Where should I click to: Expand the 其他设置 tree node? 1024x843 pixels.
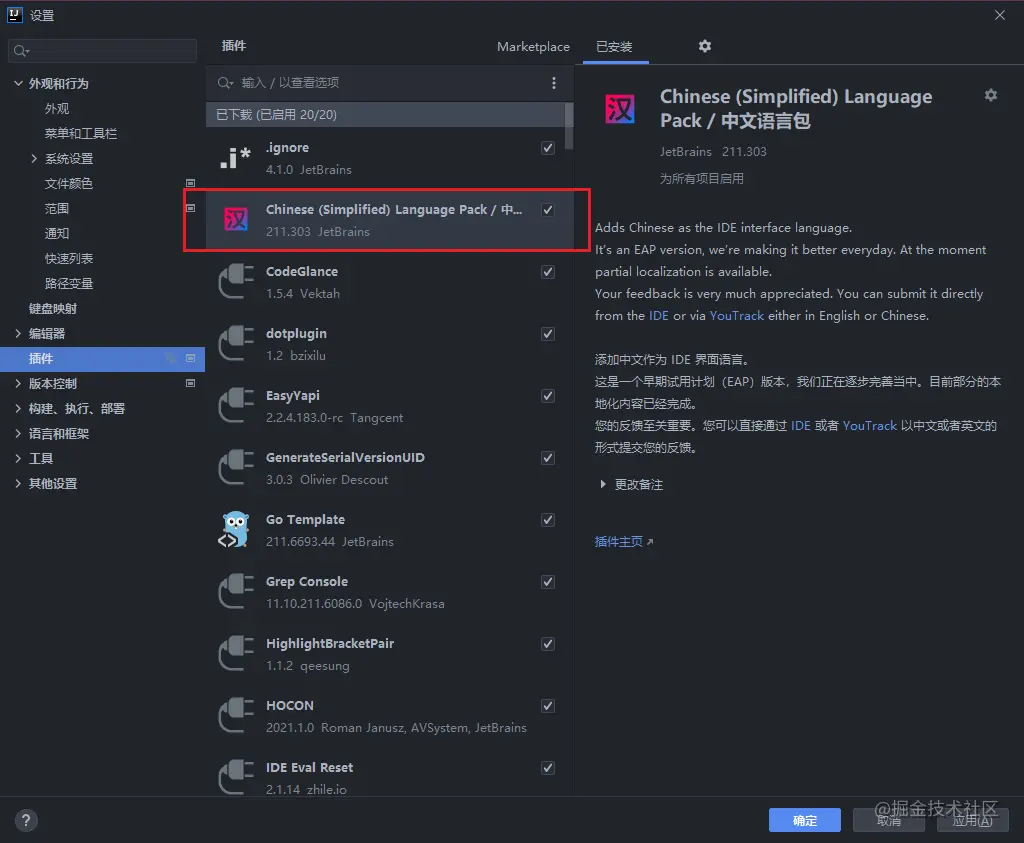click(x=18, y=483)
